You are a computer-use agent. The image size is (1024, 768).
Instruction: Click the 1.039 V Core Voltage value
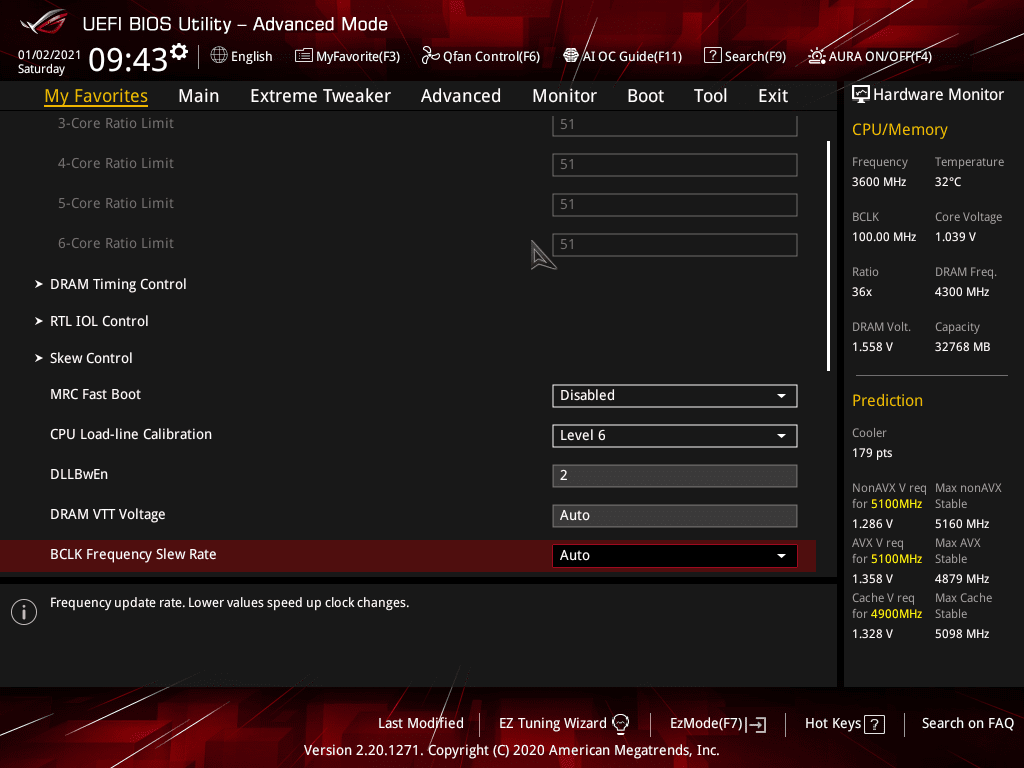pos(955,237)
